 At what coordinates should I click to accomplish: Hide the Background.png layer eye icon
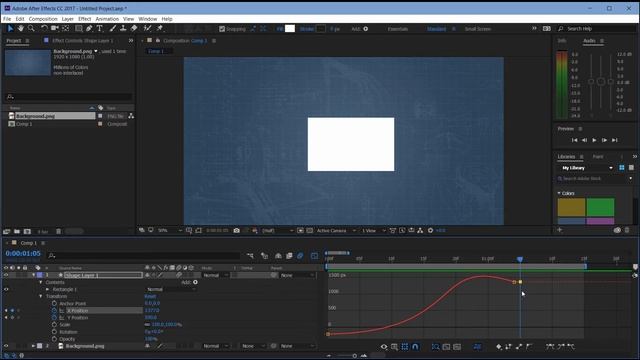tap(6, 346)
